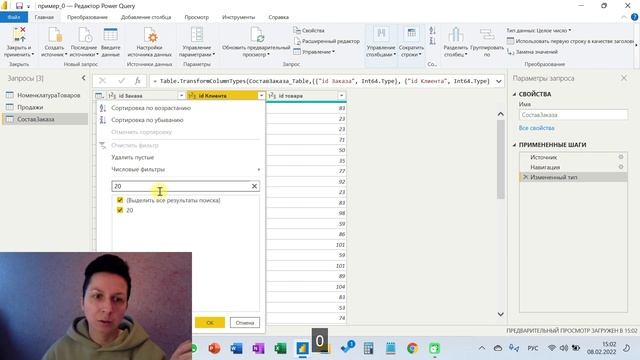Image resolution: width=640 pixels, height=360 pixels.
Task: Click the Group by (Группировать по) icon
Action: (x=487, y=35)
